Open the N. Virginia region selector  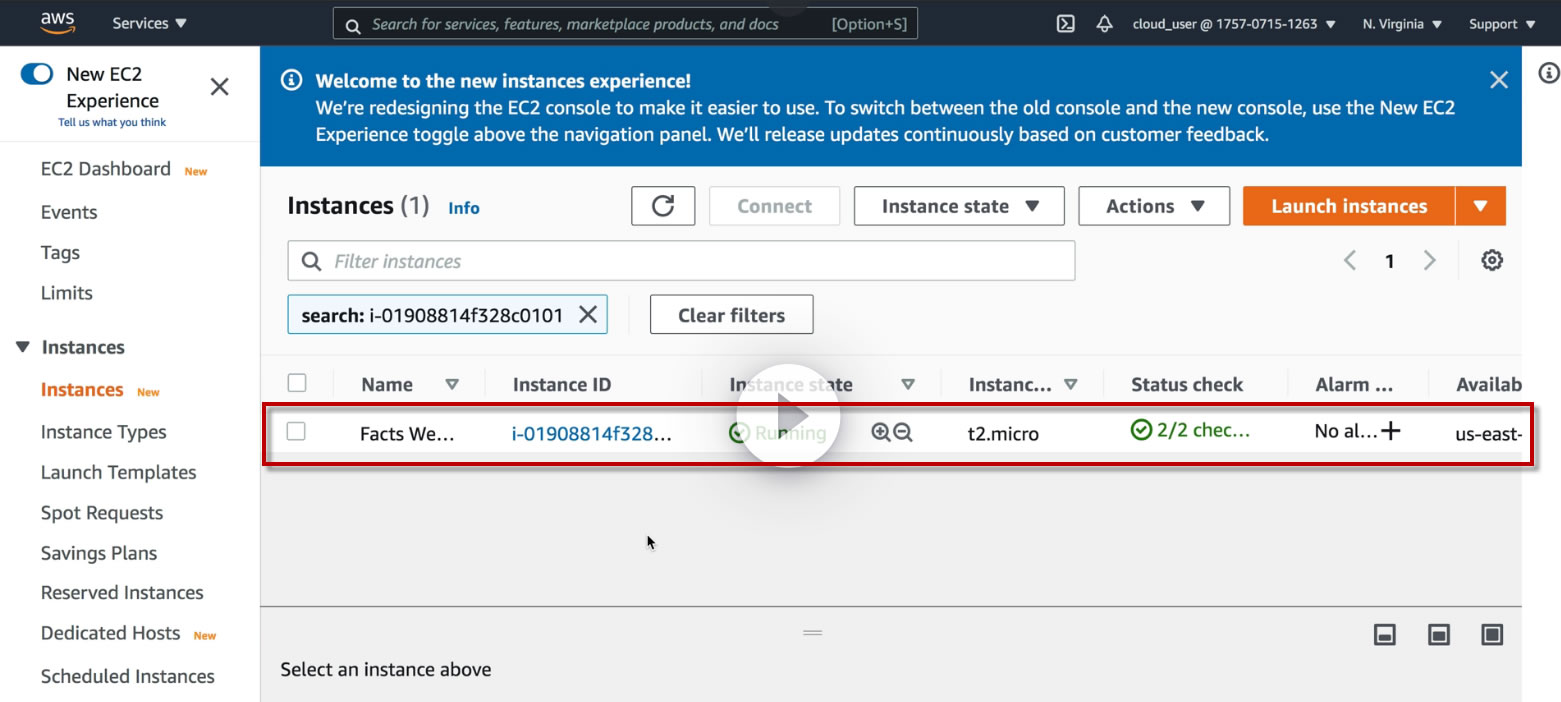coord(1402,24)
